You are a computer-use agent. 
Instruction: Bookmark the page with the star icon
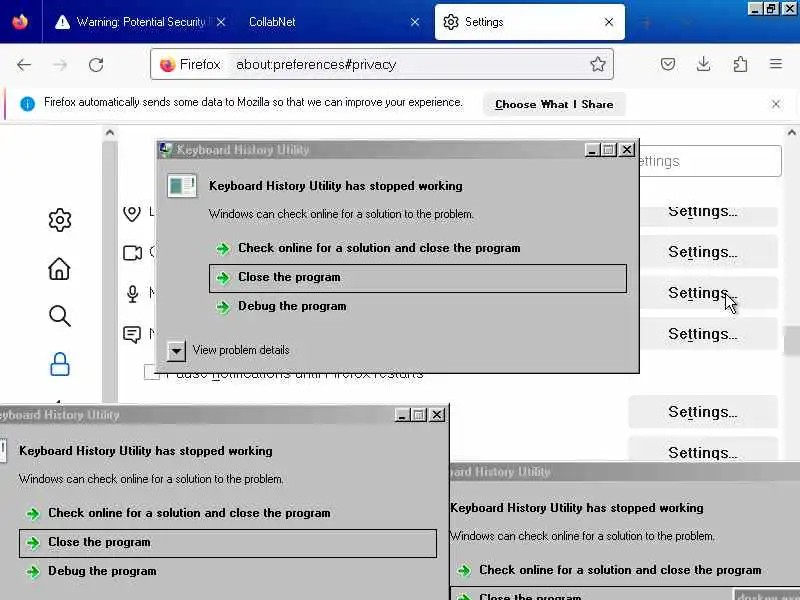click(597, 64)
